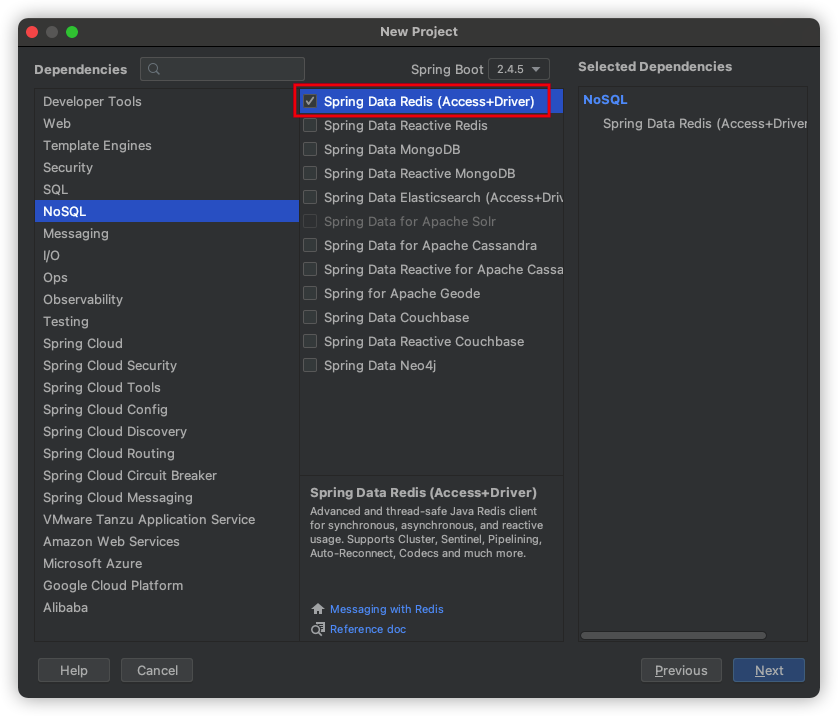The image size is (838, 716).
Task: Select Spring Cloud Circuit Breaker category
Action: click(x=167, y=476)
